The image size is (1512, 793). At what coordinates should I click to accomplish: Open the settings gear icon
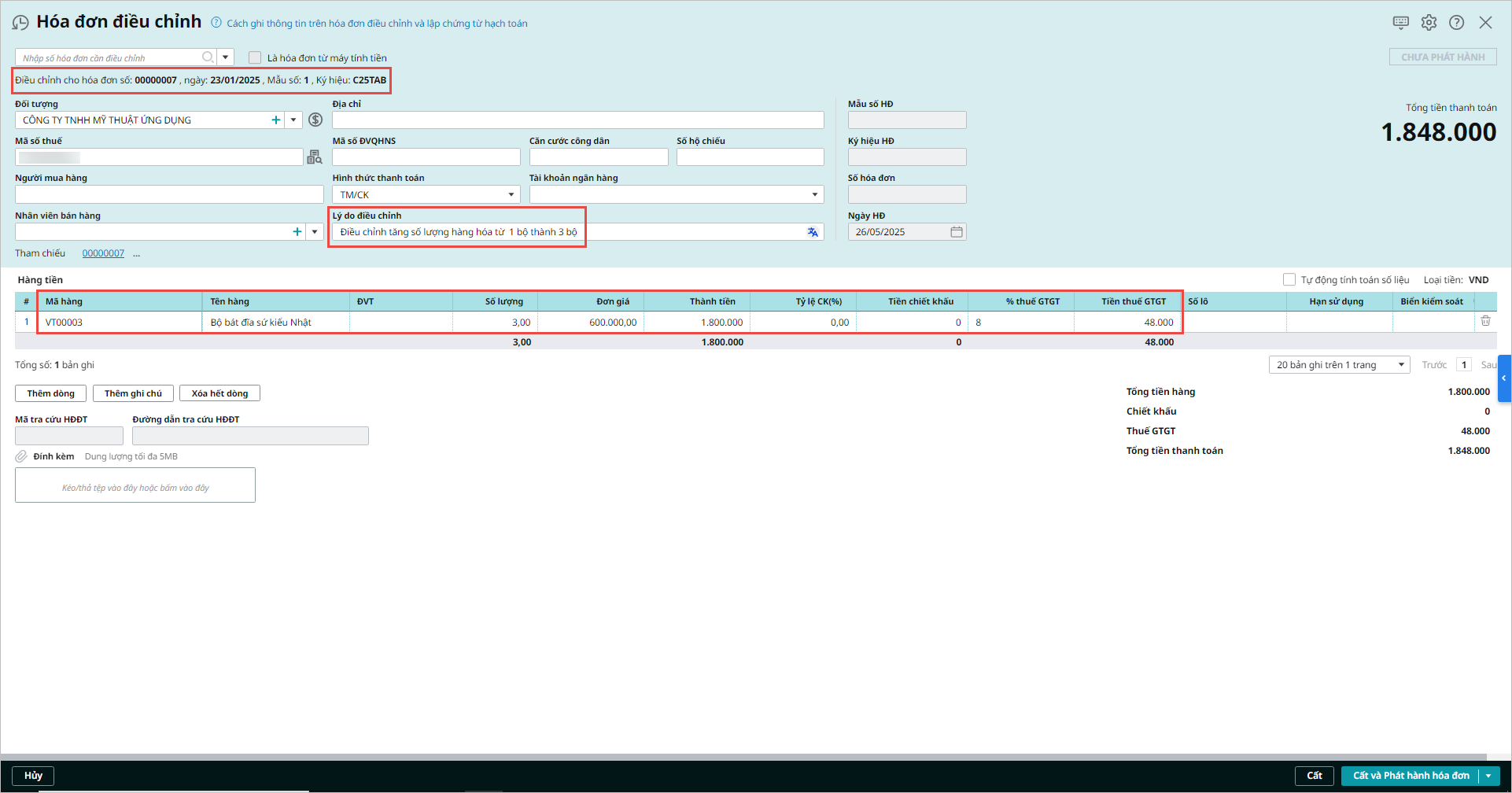(x=1429, y=23)
